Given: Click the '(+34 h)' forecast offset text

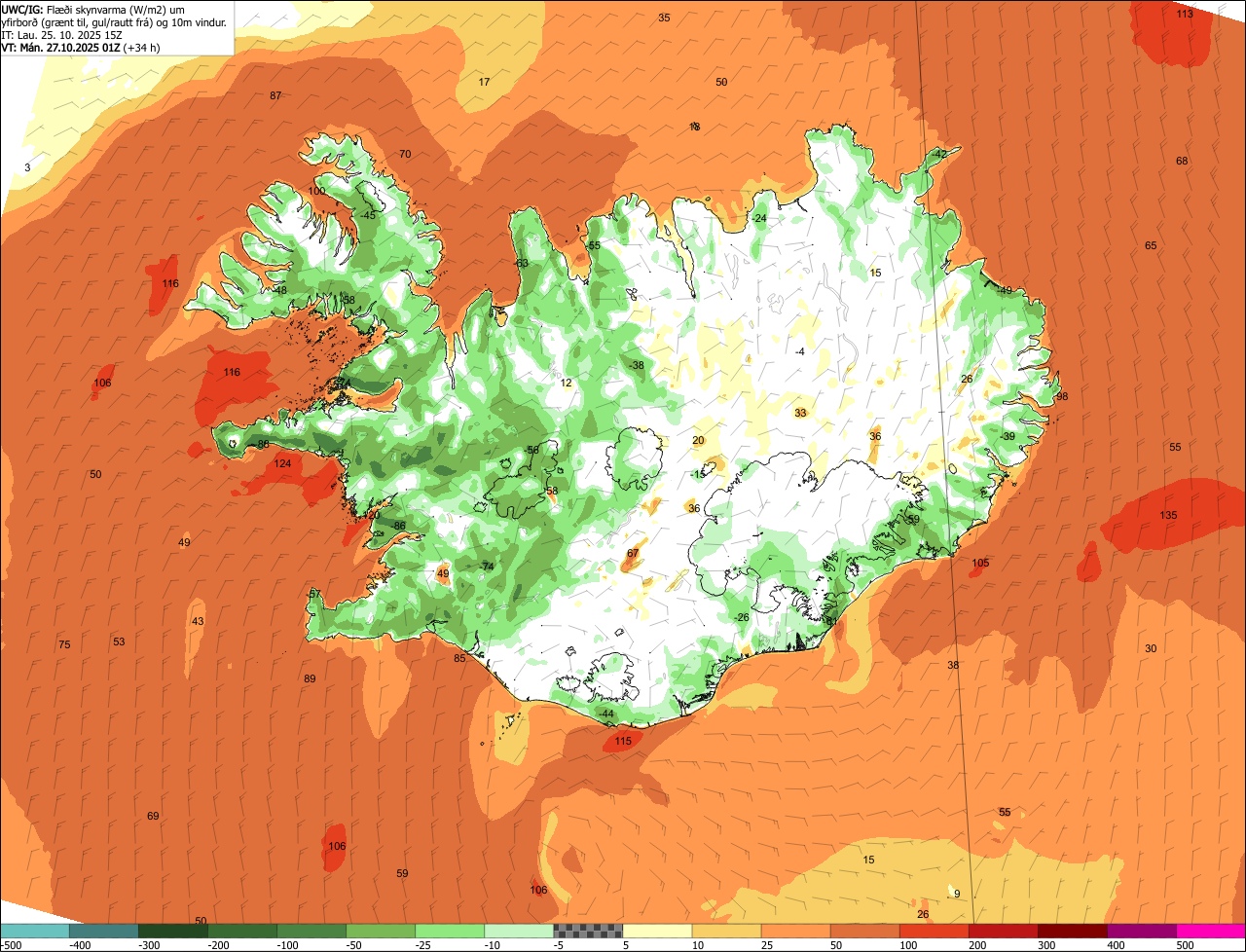Looking at the screenshot, I should tap(142, 47).
